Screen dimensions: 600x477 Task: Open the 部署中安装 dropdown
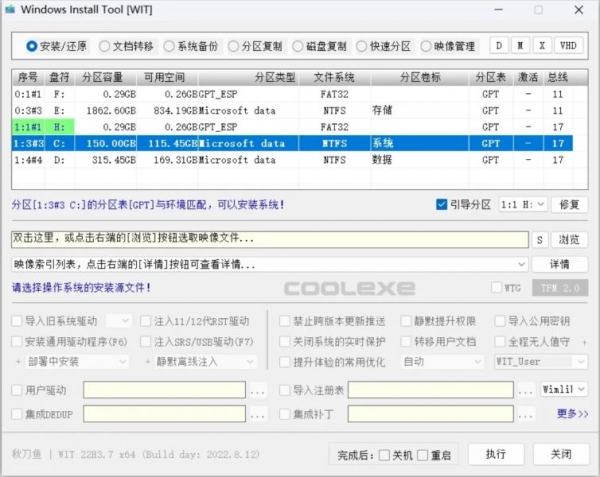pyautogui.click(x=77, y=361)
